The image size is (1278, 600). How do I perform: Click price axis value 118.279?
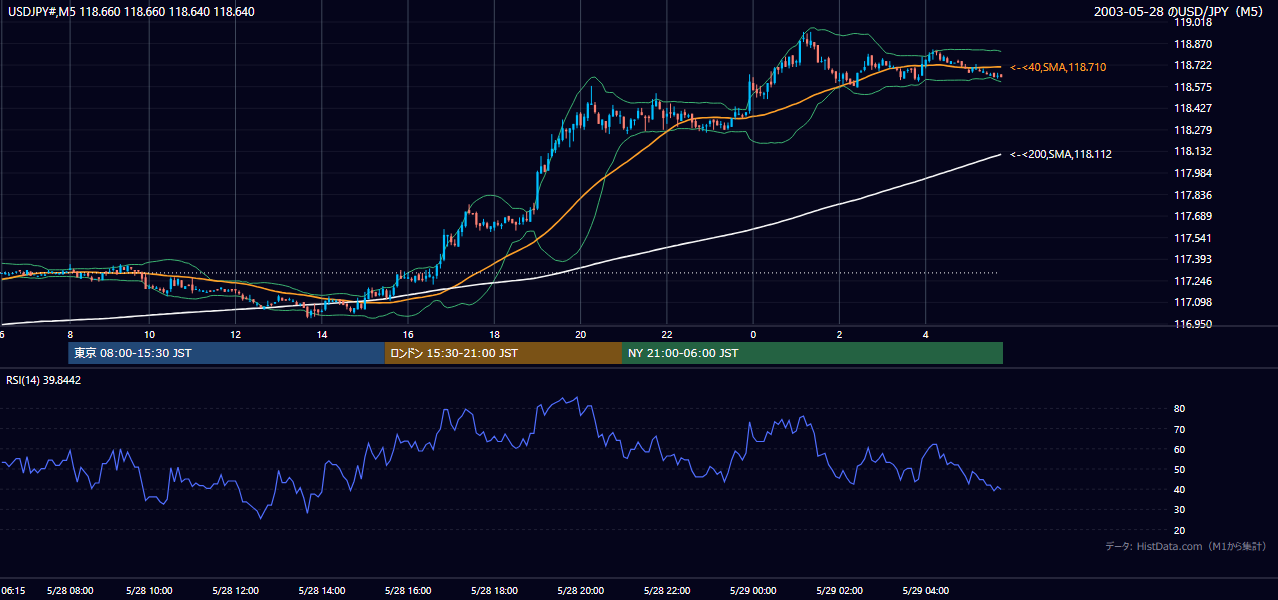(1193, 130)
